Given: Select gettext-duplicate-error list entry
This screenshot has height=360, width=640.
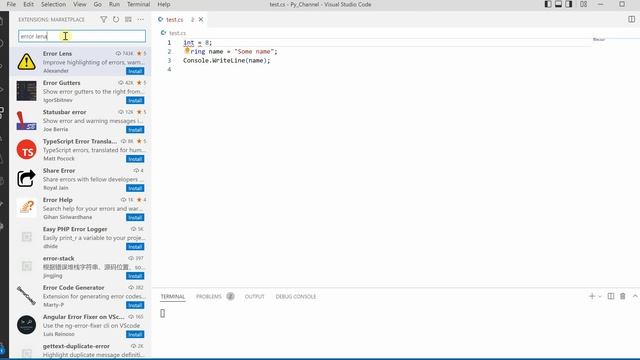Looking at the screenshot, I should 80,350.
